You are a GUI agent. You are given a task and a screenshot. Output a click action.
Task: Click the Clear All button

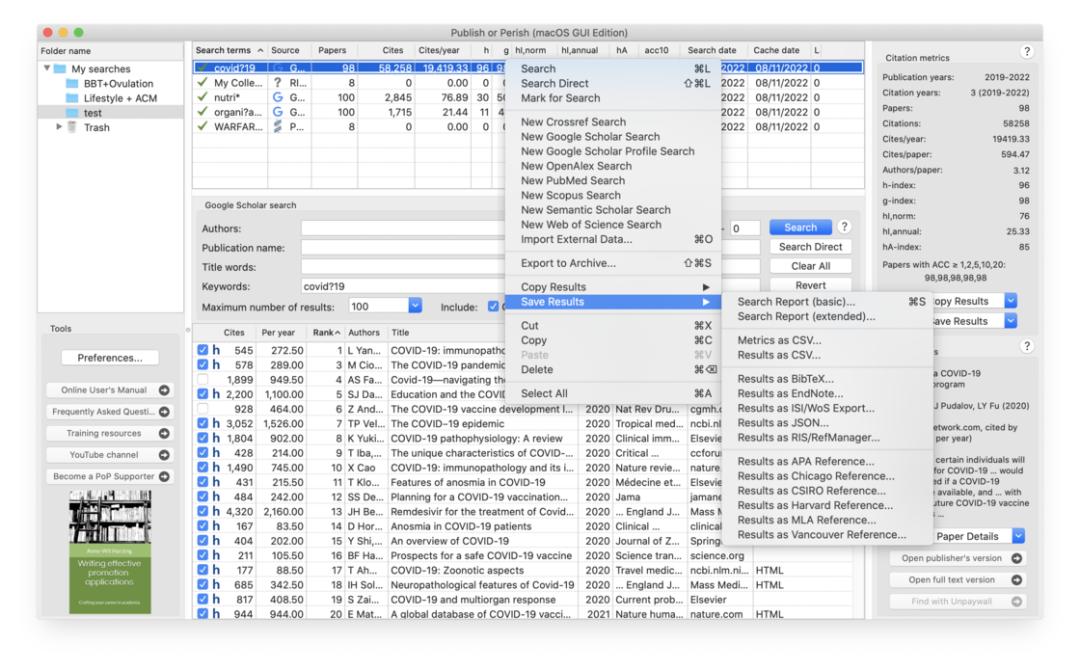pos(810,266)
